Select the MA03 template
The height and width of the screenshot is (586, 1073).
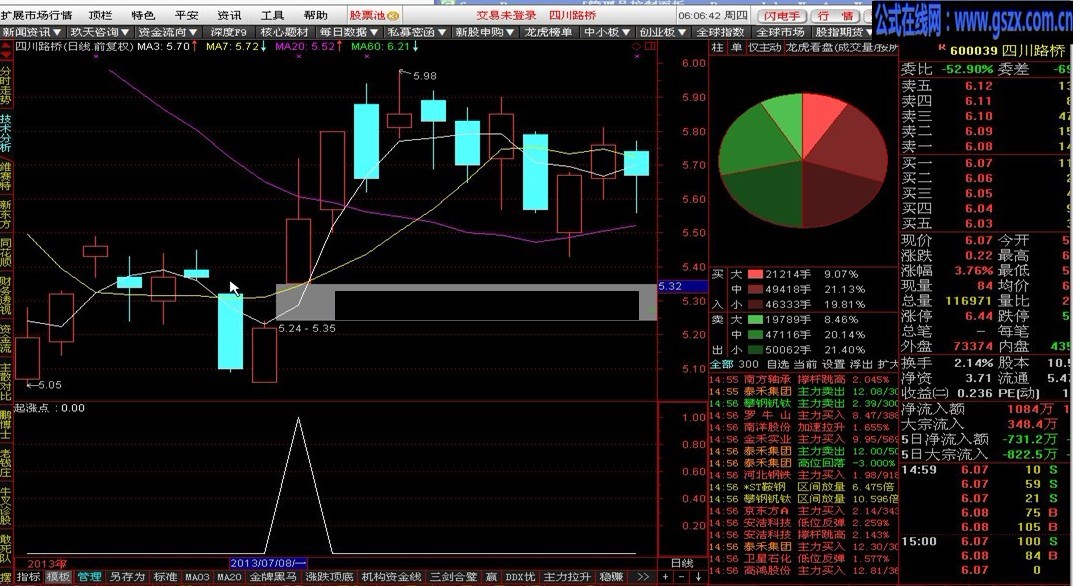coord(197,577)
